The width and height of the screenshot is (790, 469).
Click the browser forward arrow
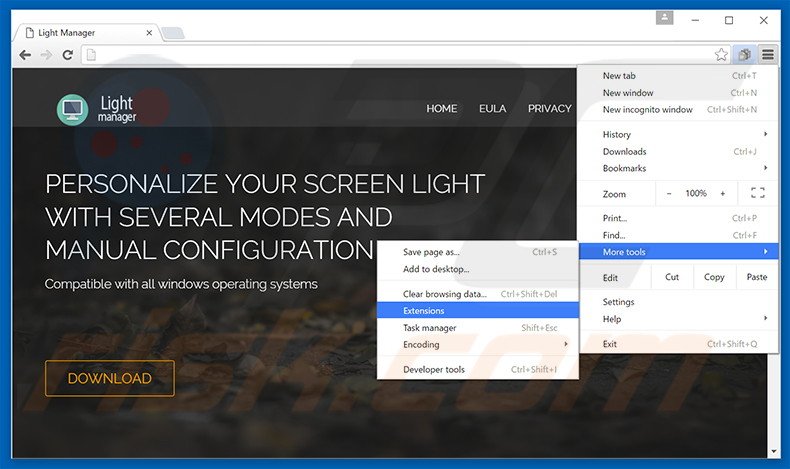[46, 55]
